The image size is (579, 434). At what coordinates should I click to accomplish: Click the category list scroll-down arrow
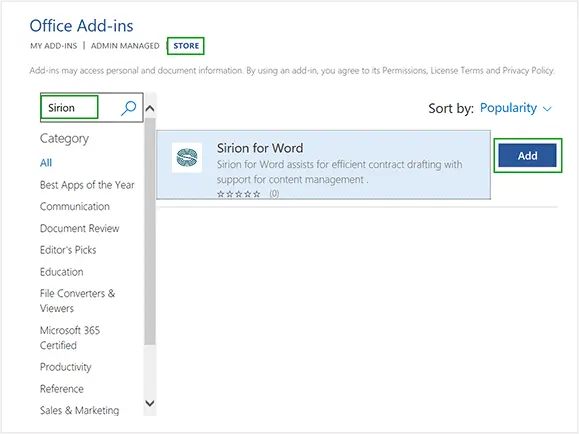[x=150, y=403]
